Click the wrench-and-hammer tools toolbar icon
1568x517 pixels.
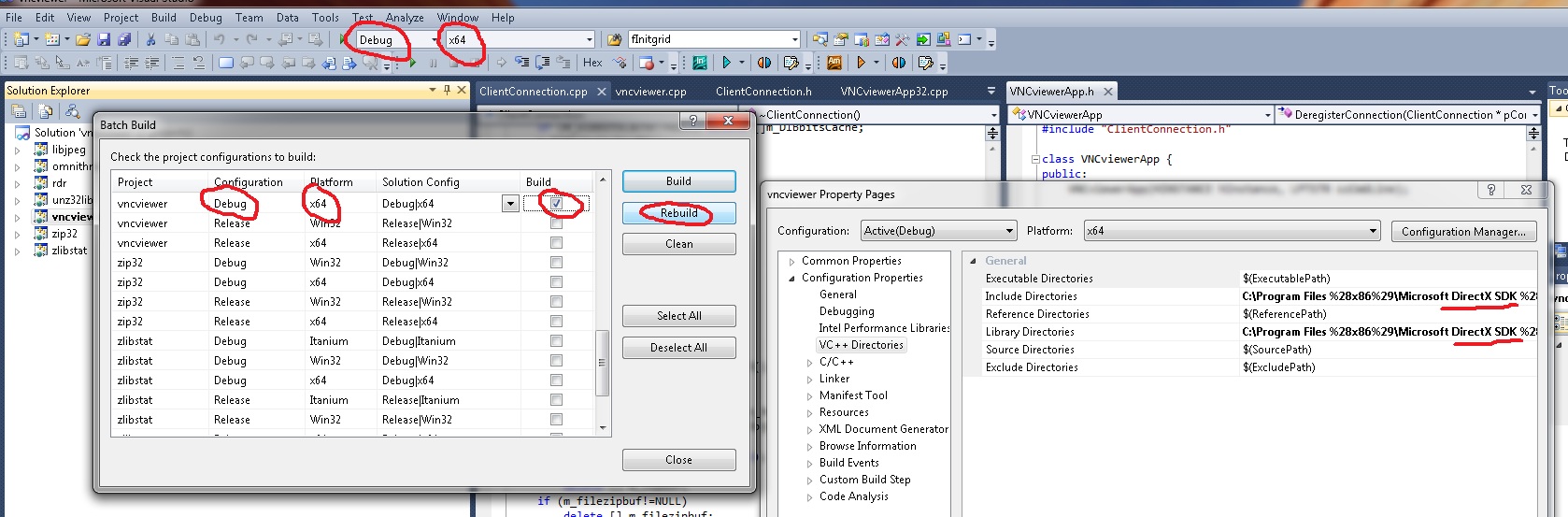point(902,39)
